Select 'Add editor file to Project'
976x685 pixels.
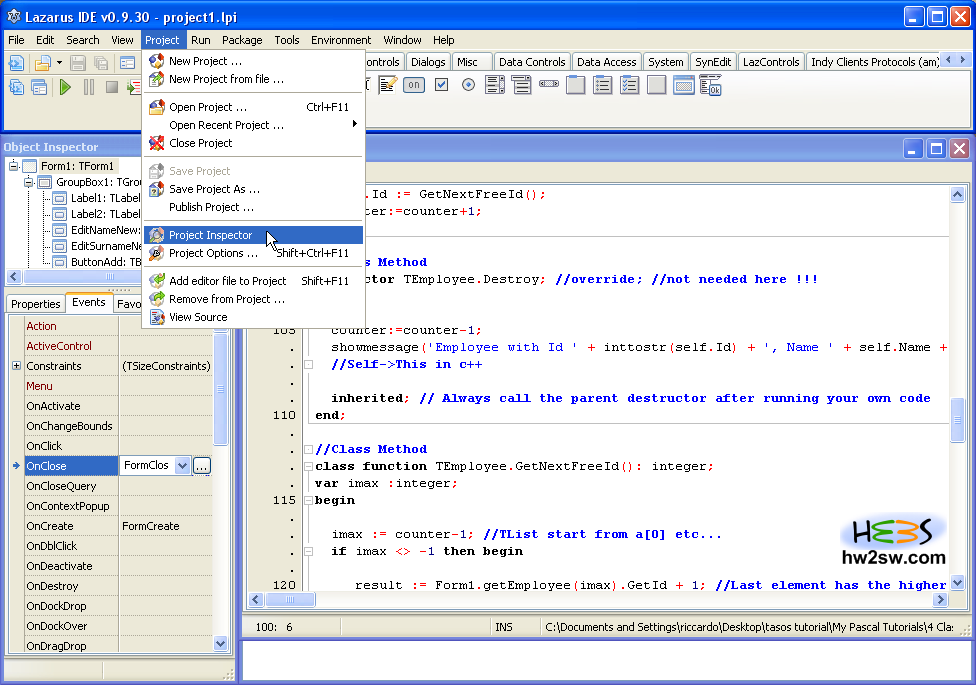click(253, 281)
